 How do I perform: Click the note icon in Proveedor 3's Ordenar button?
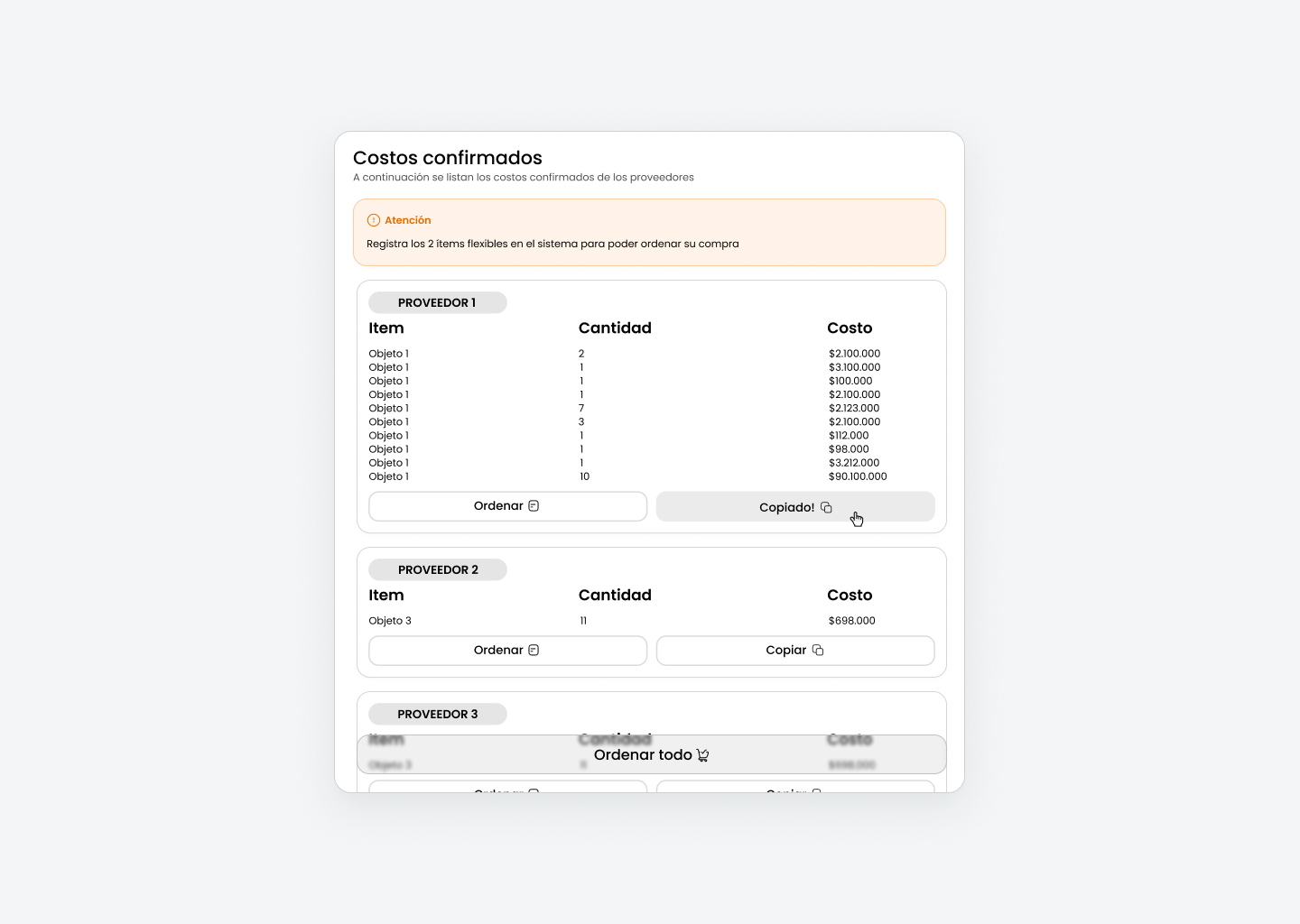535,792
